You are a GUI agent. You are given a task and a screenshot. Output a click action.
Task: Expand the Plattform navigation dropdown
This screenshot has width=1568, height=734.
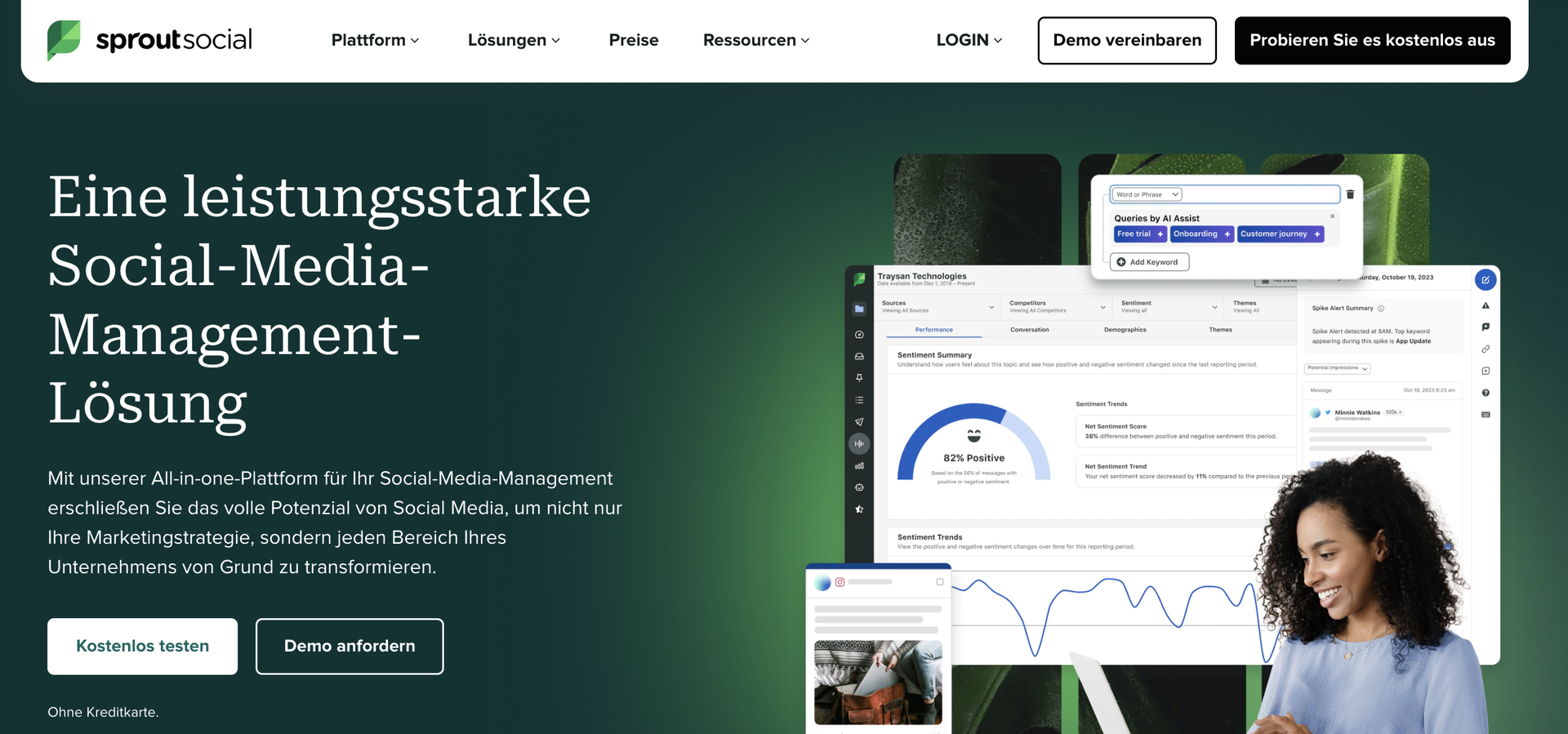pos(375,40)
